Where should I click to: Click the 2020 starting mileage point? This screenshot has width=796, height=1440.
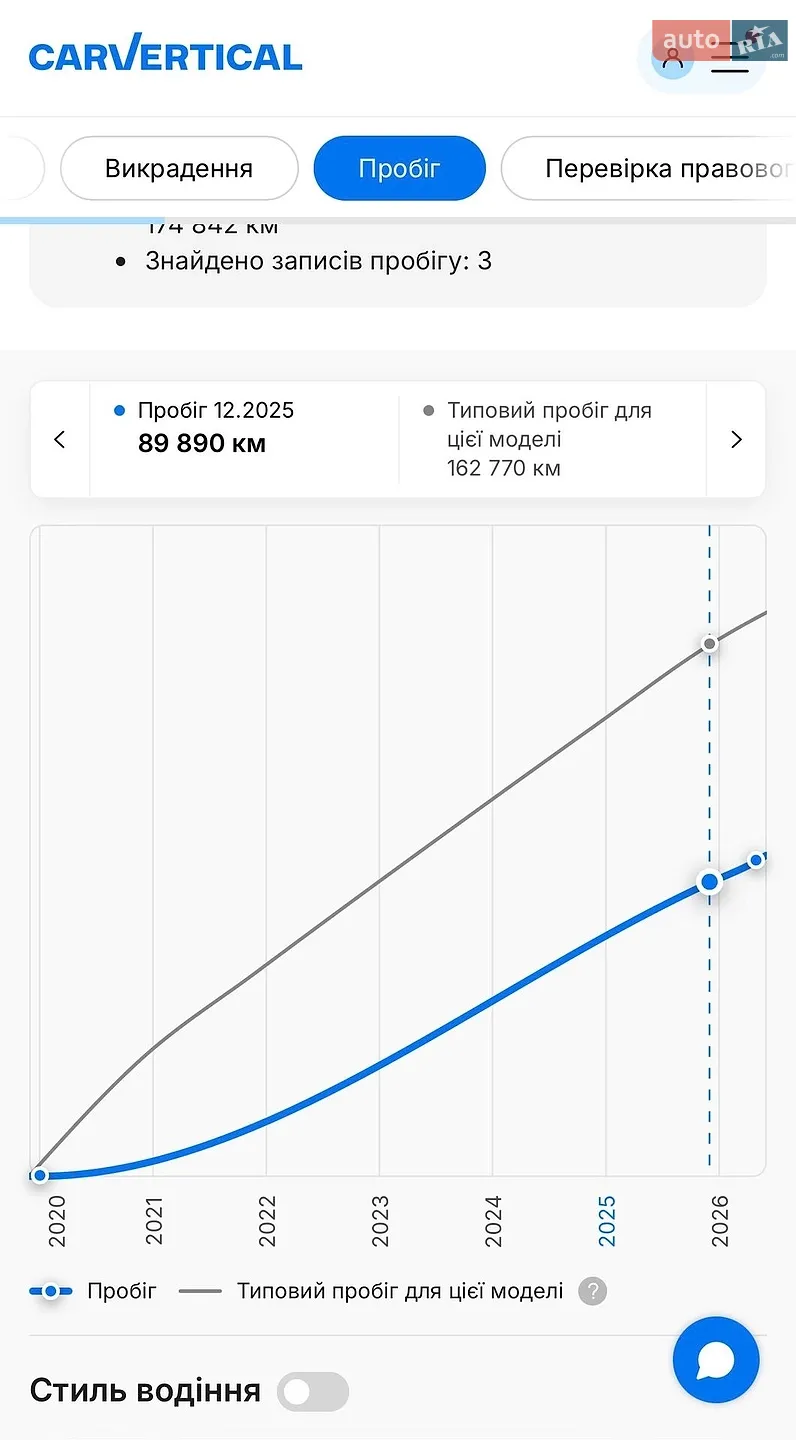[x=39, y=1175]
